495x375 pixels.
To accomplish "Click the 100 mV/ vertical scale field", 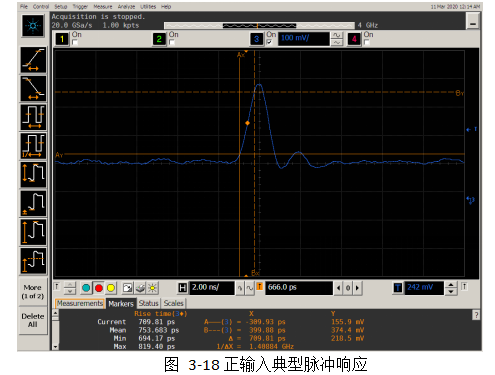I will [x=303, y=39].
